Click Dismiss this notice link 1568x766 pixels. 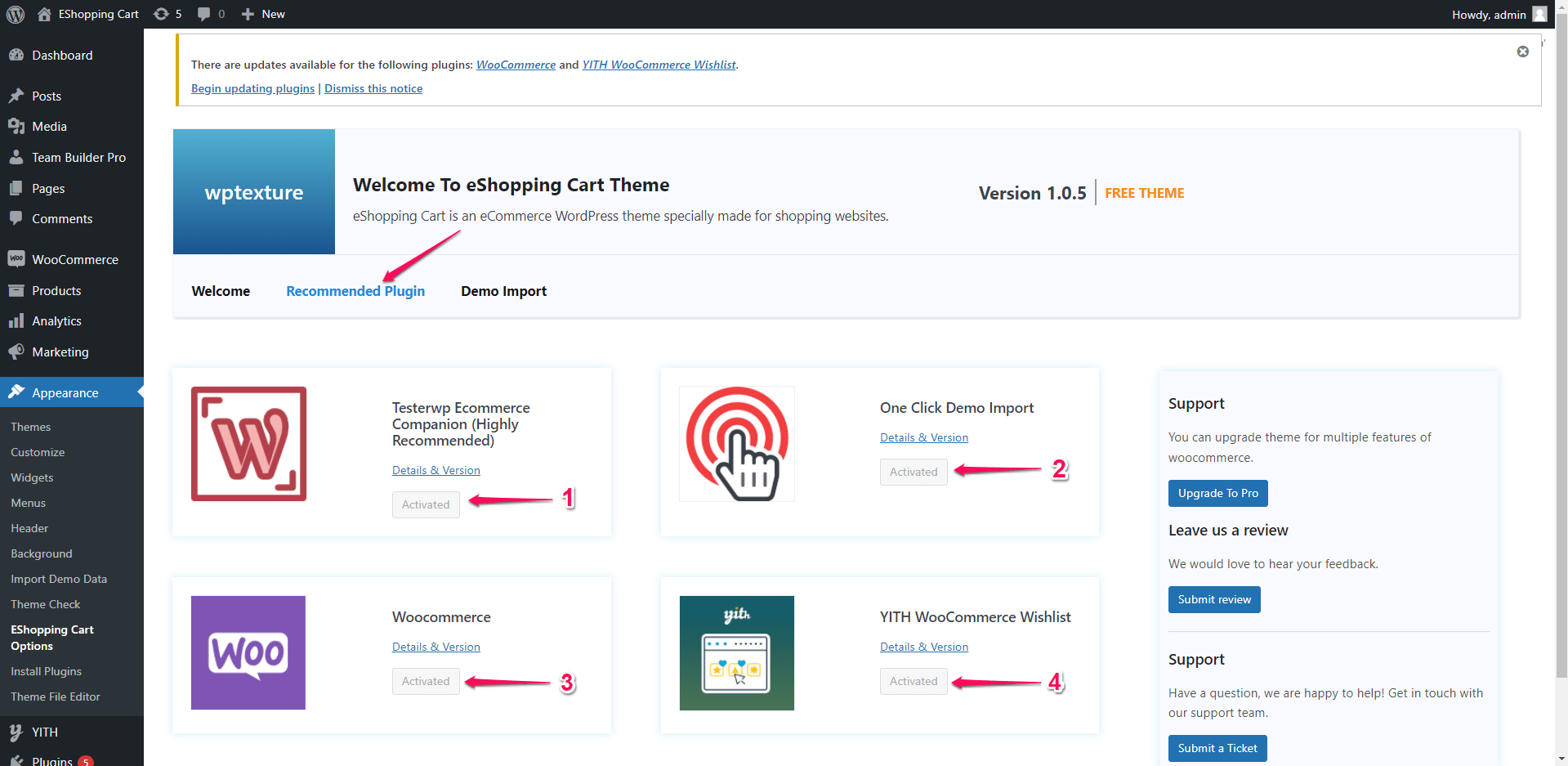click(373, 88)
